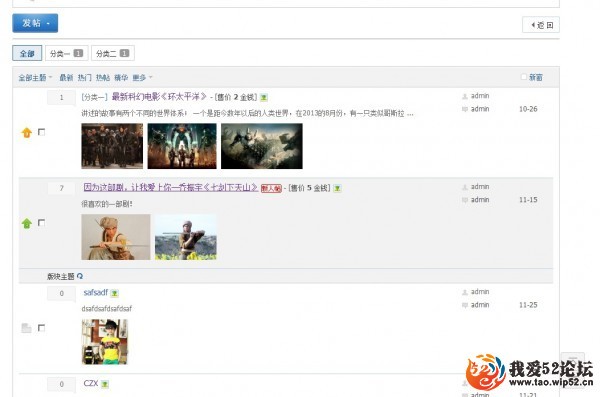Switch to the 分类二 category tab
The image size is (600, 397).
click(x=113, y=53)
